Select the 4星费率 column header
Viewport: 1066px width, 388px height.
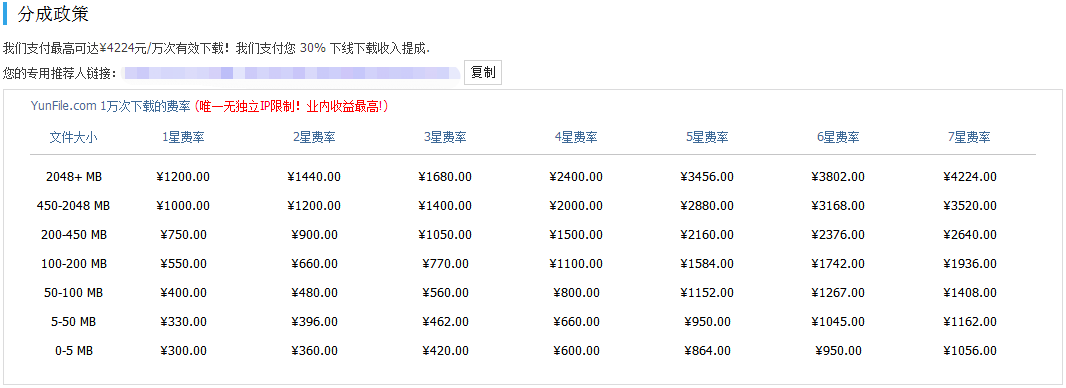point(576,137)
